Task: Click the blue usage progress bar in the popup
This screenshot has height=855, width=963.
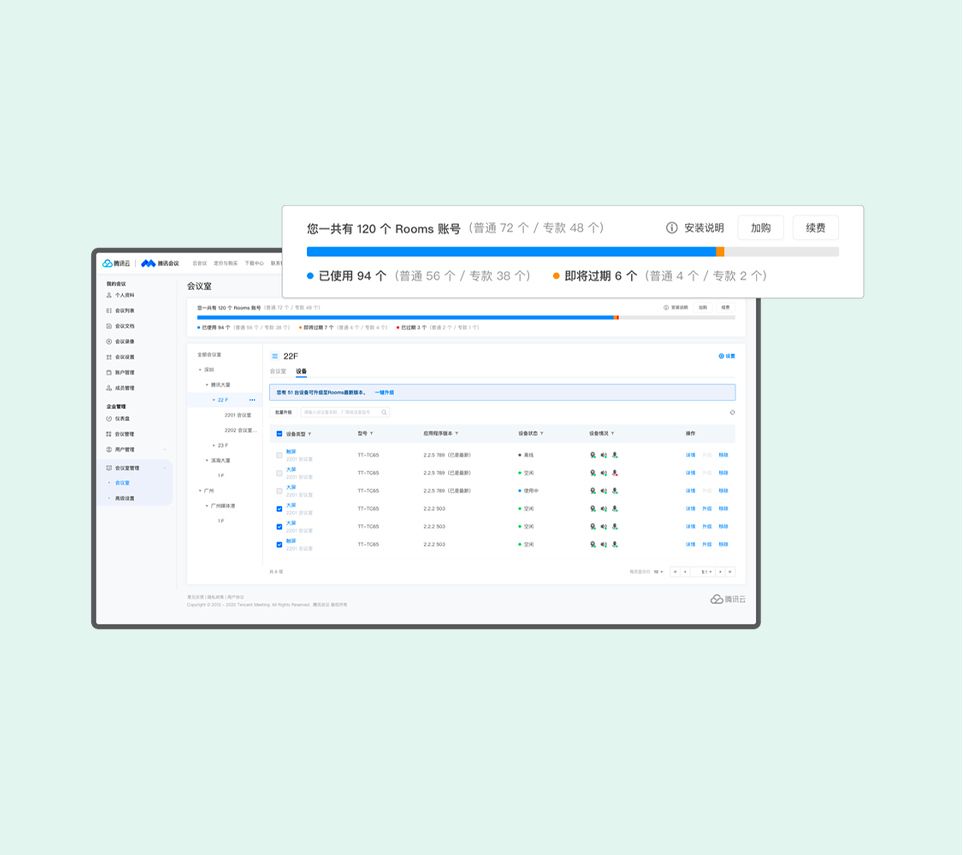Action: [510, 252]
